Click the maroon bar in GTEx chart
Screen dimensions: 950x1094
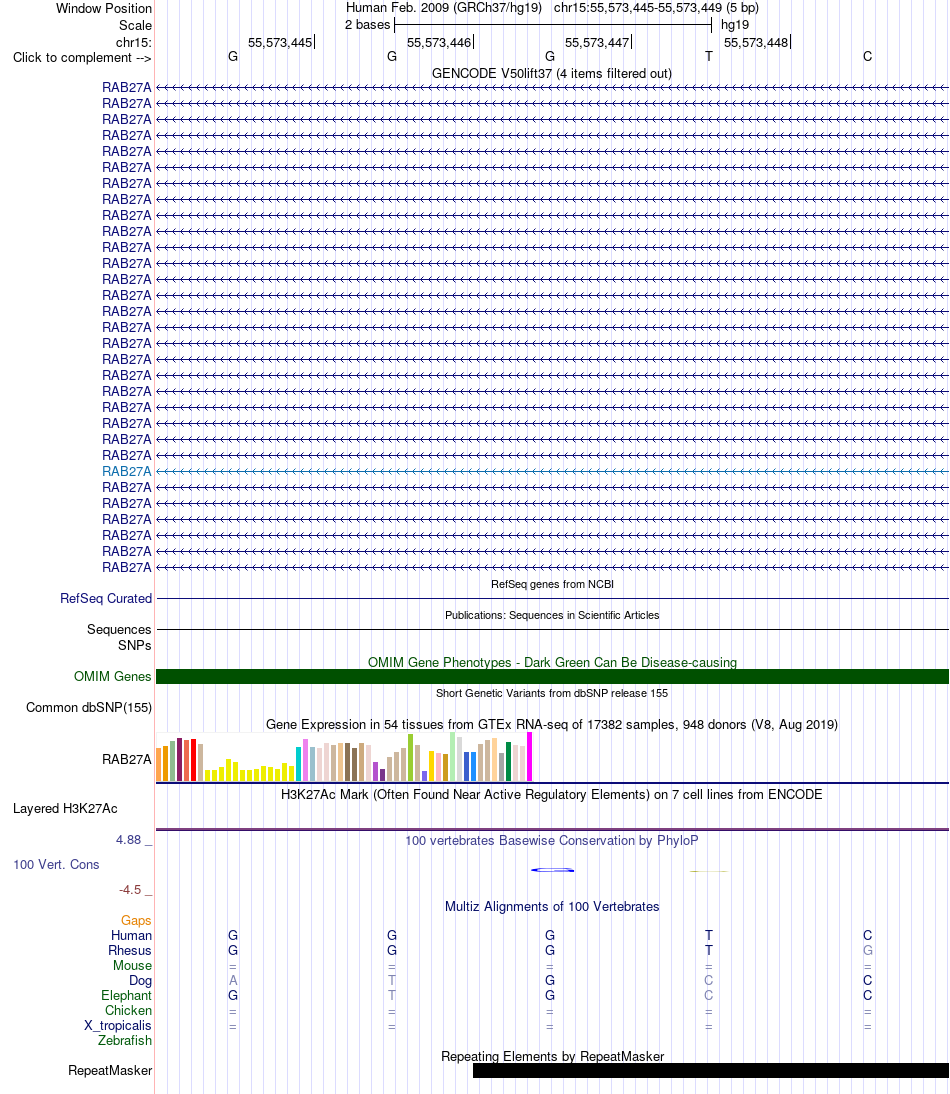click(180, 759)
